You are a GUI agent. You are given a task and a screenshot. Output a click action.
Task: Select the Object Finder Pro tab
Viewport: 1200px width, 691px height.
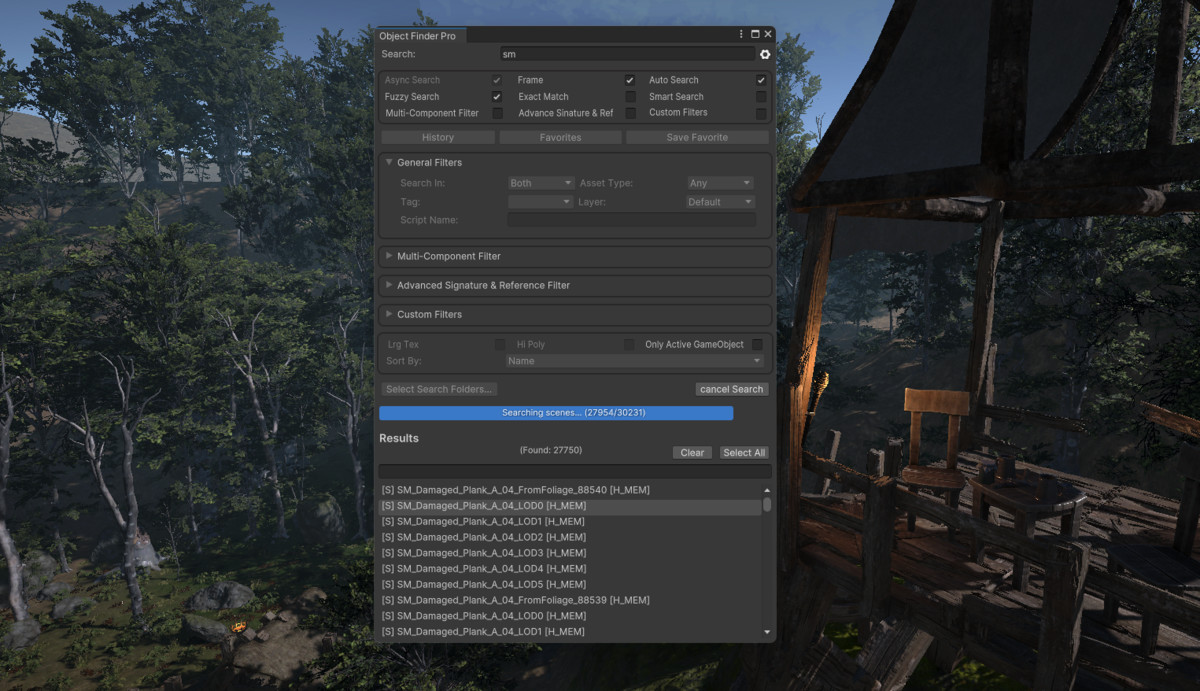(420, 34)
